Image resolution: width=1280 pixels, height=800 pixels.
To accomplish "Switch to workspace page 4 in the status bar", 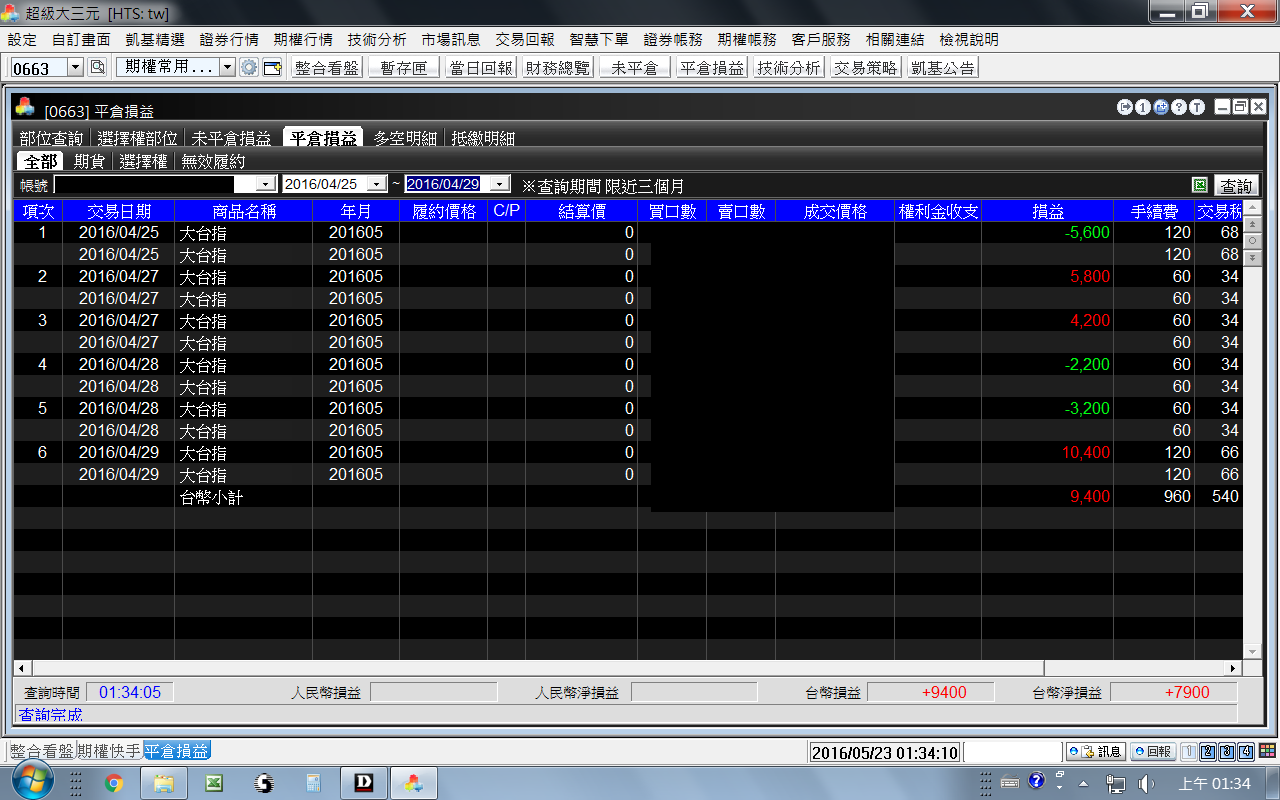I will 1246,751.
